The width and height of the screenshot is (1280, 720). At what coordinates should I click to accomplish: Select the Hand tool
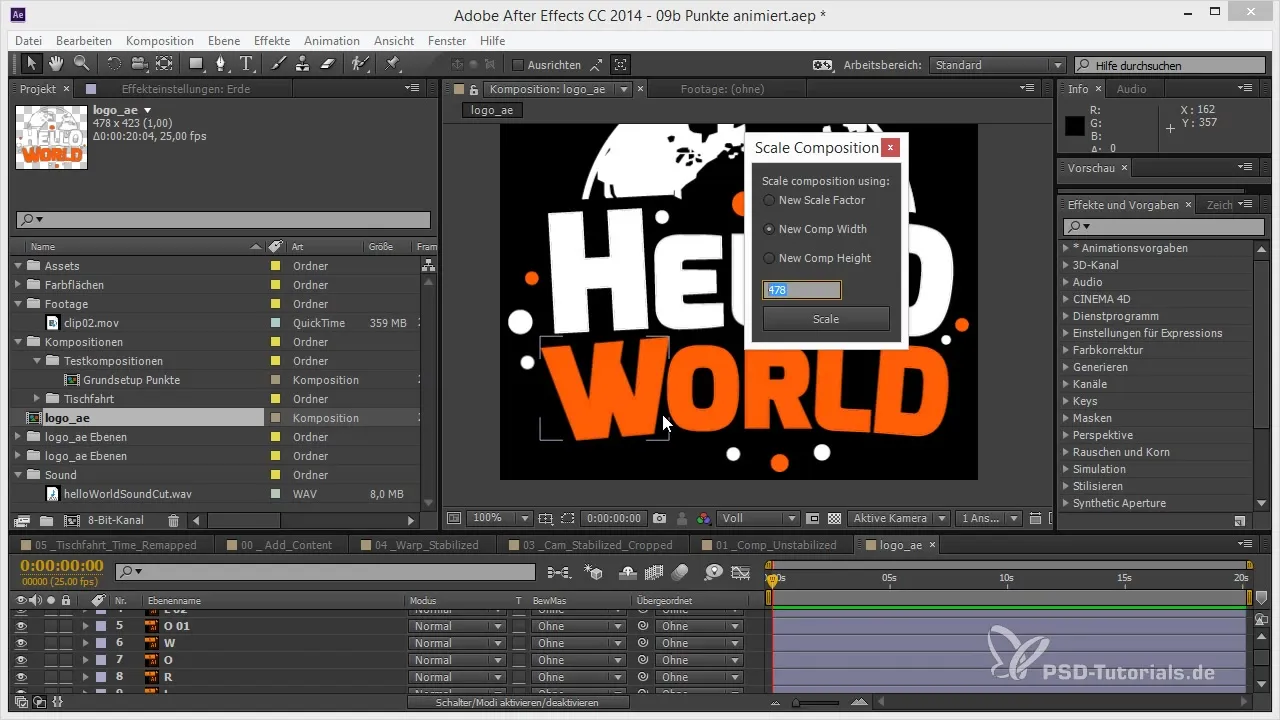tap(57, 64)
